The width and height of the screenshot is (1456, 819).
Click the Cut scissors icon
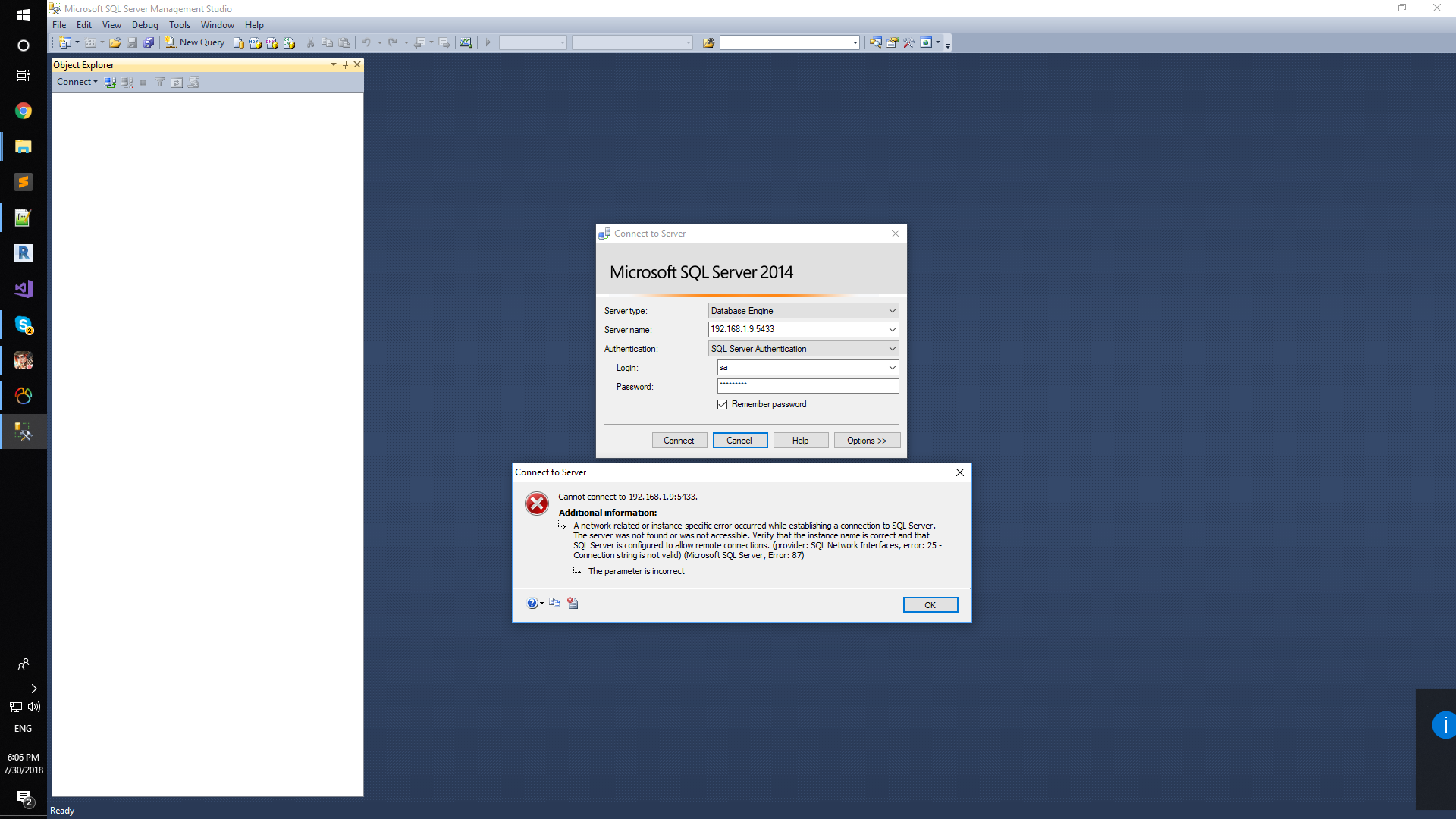[310, 42]
